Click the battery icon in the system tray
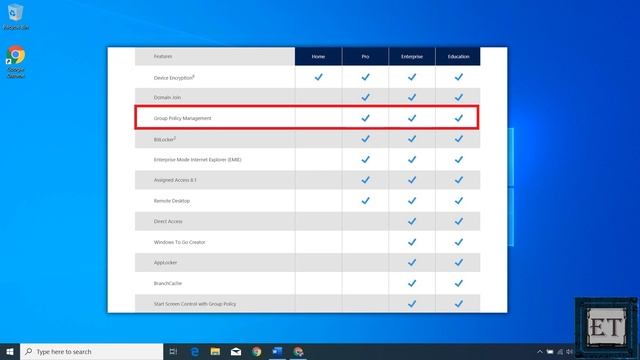Viewport: 640px width, 360px height. (x=550, y=351)
